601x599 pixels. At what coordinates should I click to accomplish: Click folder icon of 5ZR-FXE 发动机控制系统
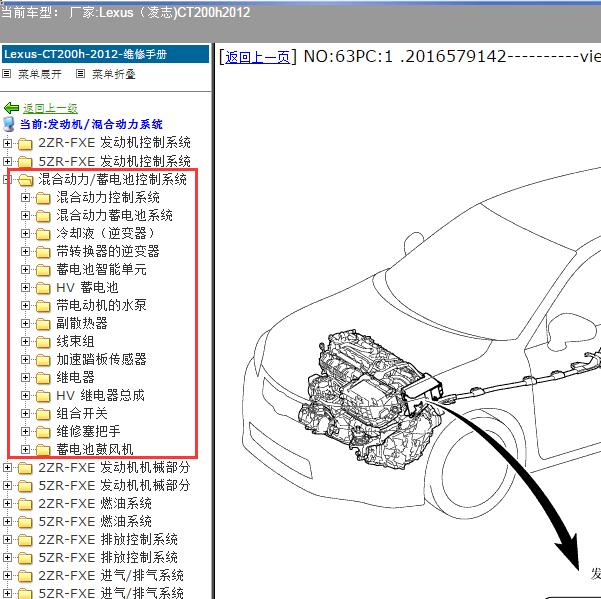[25, 162]
